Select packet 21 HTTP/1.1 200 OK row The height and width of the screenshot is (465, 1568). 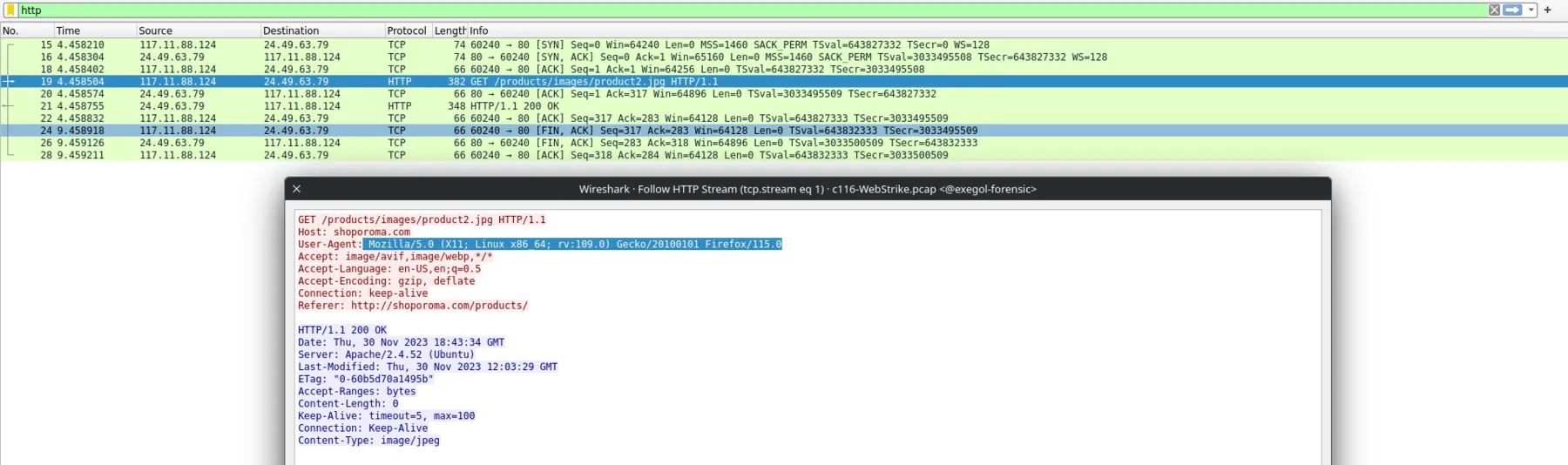pyautogui.click(x=784, y=105)
